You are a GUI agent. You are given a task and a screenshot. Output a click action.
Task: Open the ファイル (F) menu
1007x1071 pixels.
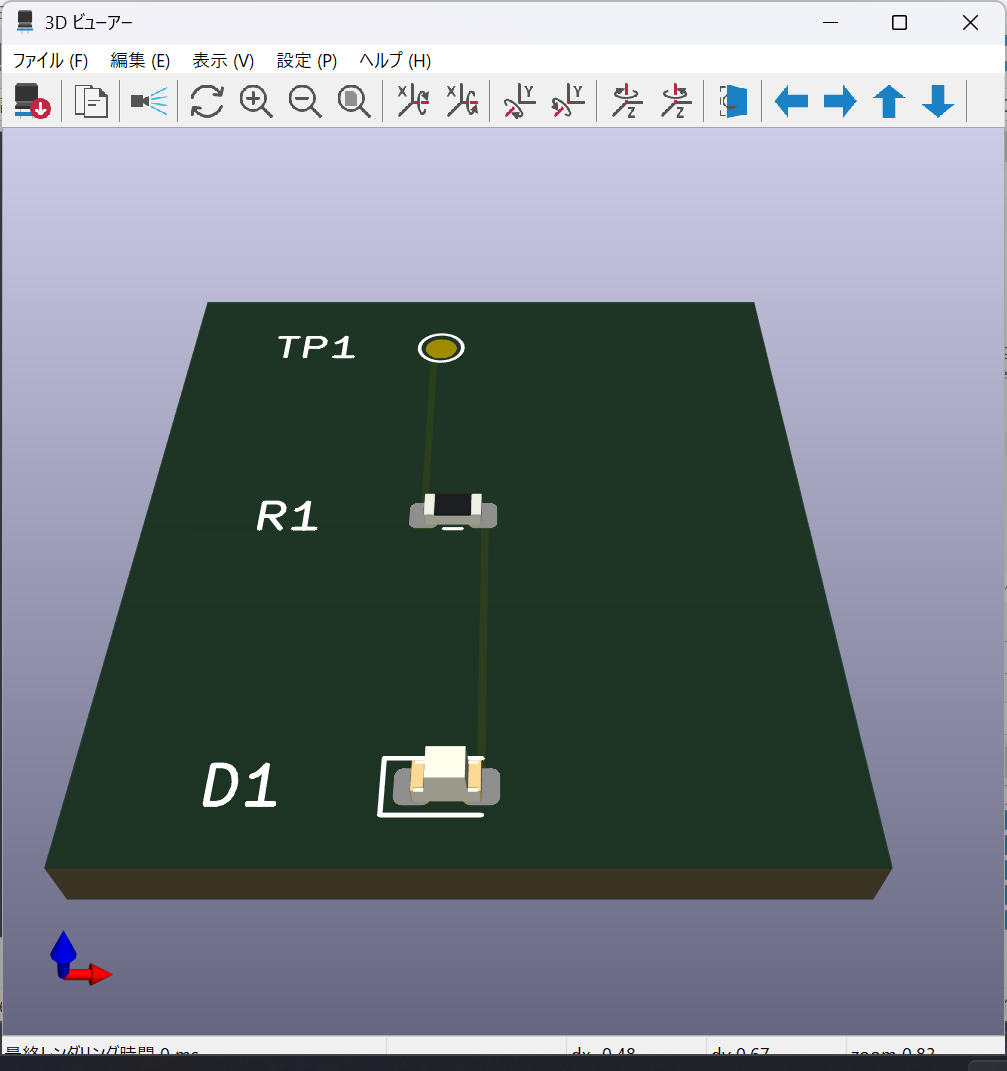pyautogui.click(x=49, y=61)
